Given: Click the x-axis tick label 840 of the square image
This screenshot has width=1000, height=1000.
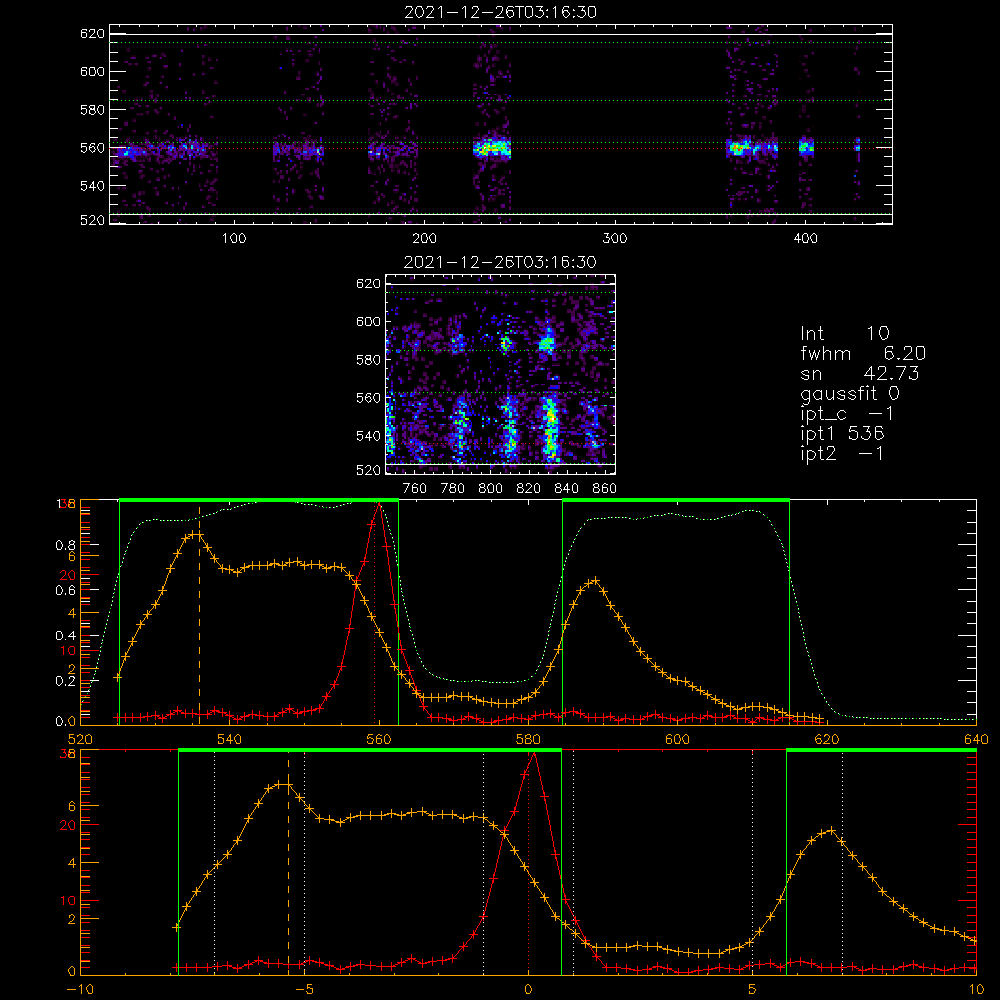Looking at the screenshot, I should click(566, 489).
